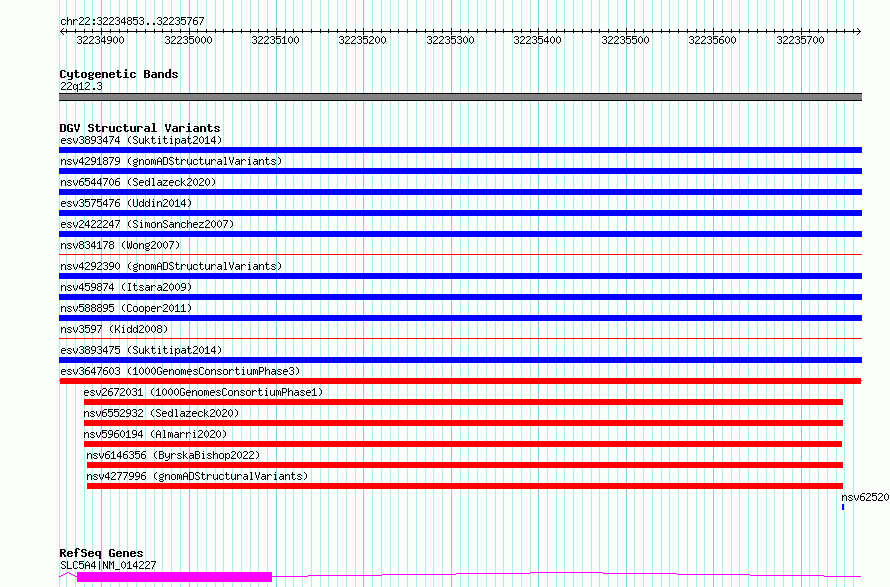Click ruler position 32235500

[625, 40]
